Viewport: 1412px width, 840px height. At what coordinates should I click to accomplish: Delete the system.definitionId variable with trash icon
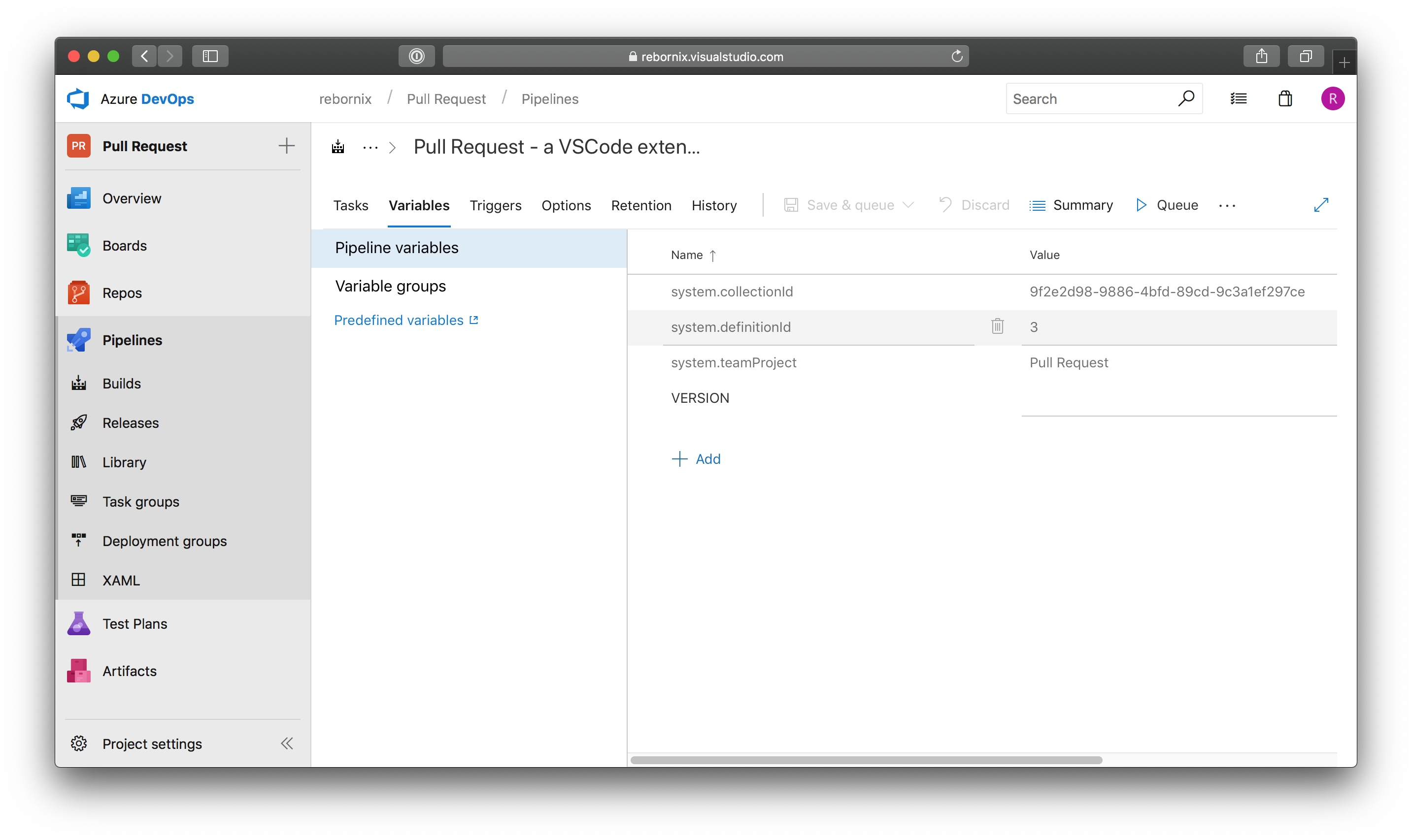click(997, 326)
